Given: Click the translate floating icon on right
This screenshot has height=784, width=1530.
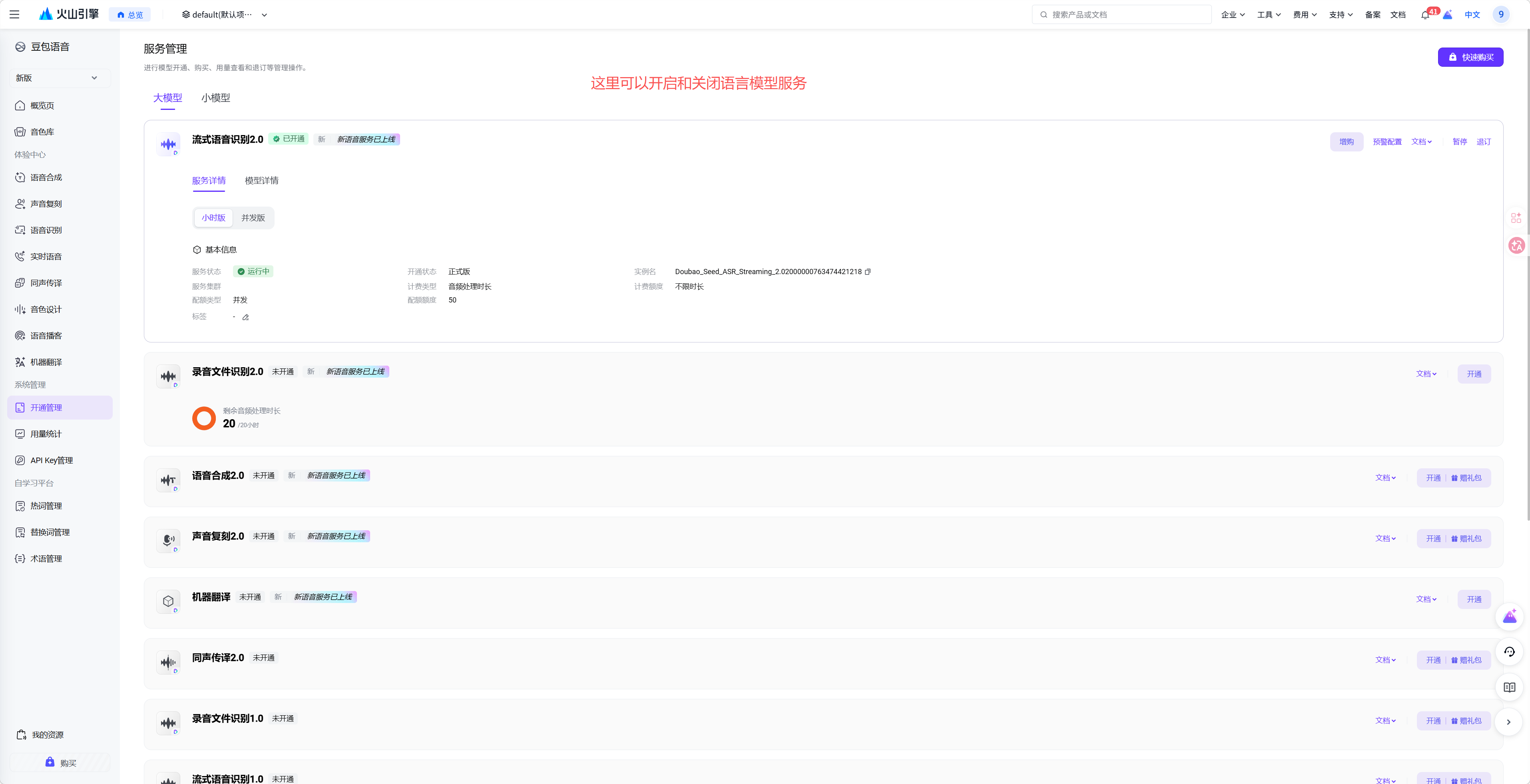Looking at the screenshot, I should point(1516,245).
